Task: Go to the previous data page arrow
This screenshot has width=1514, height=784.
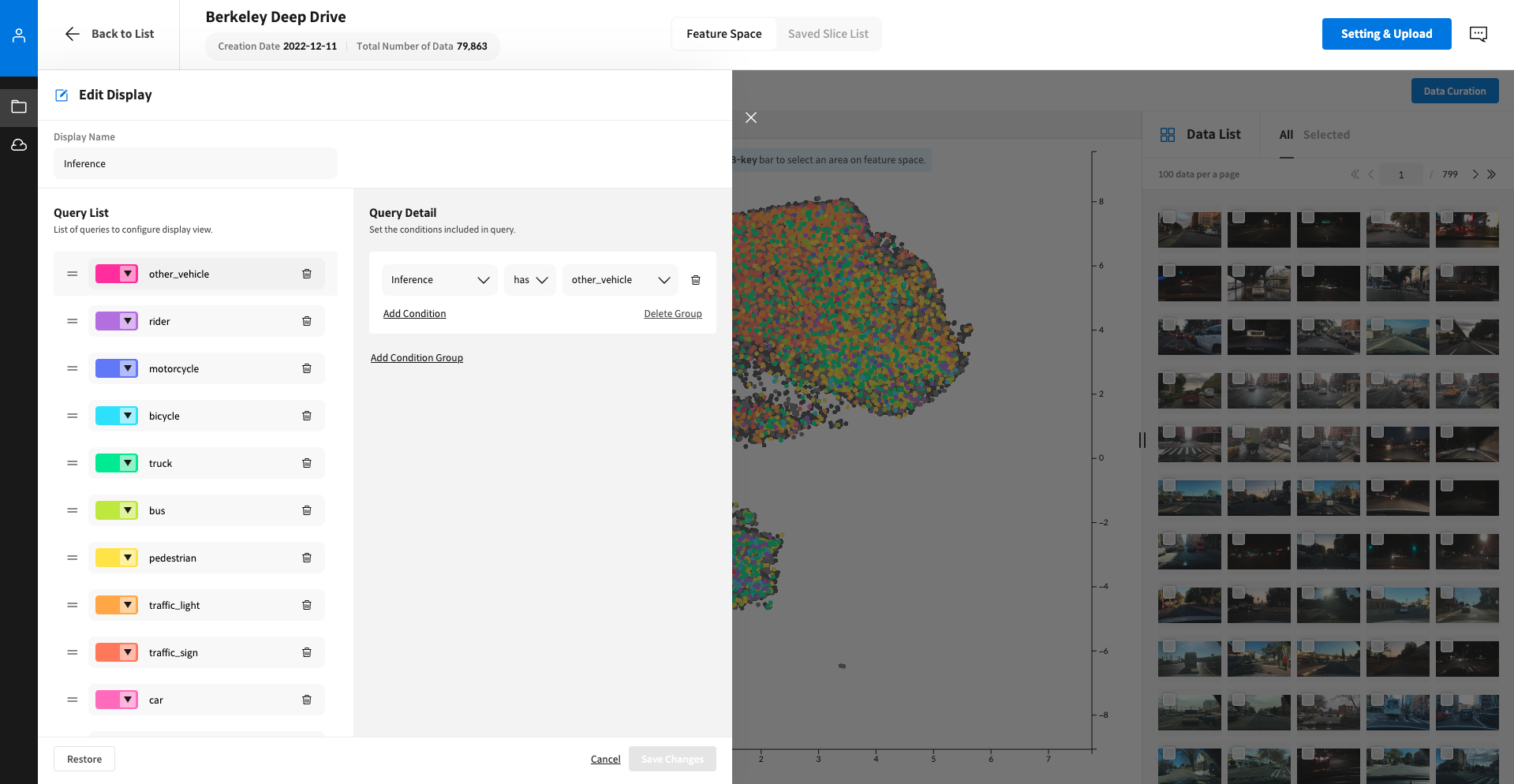Action: click(1370, 174)
